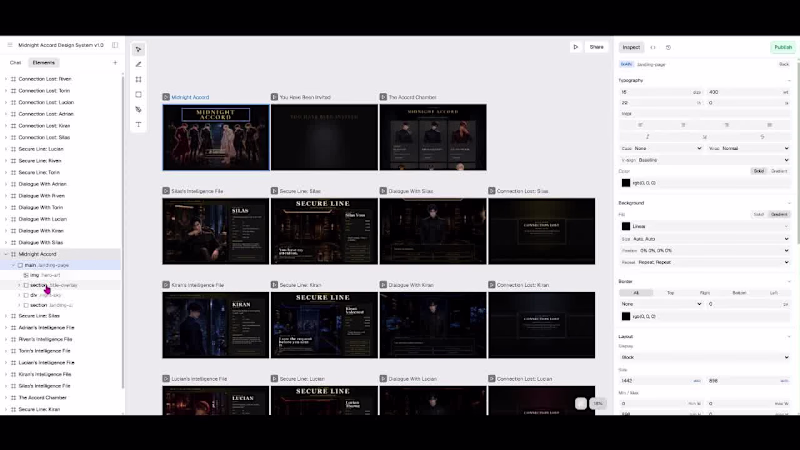The image size is (800, 450).
Task: Collapse the left sidebar panel icon
Action: pyautogui.click(x=115, y=45)
